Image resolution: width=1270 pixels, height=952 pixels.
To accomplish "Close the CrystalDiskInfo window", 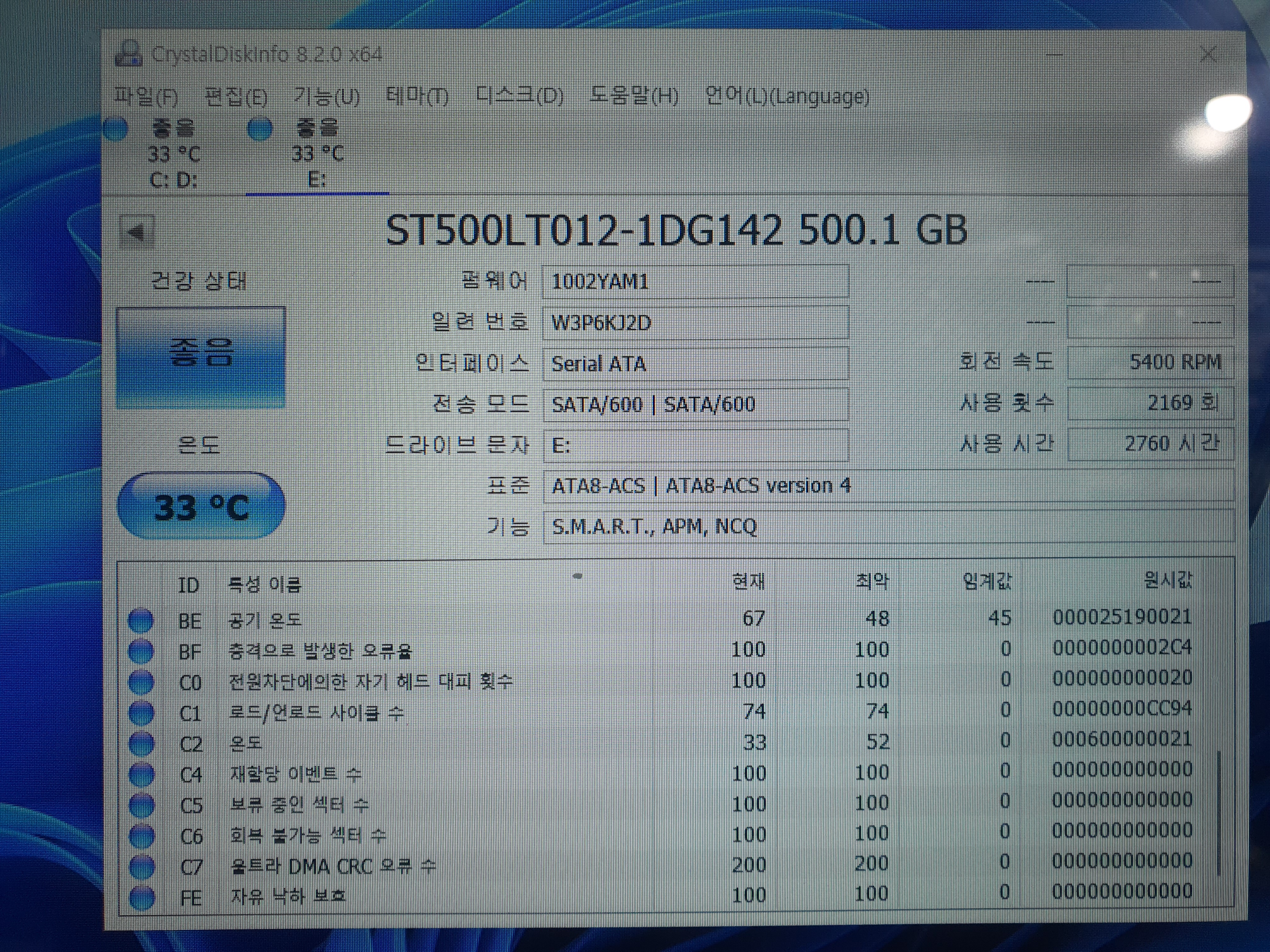I will (1208, 55).
